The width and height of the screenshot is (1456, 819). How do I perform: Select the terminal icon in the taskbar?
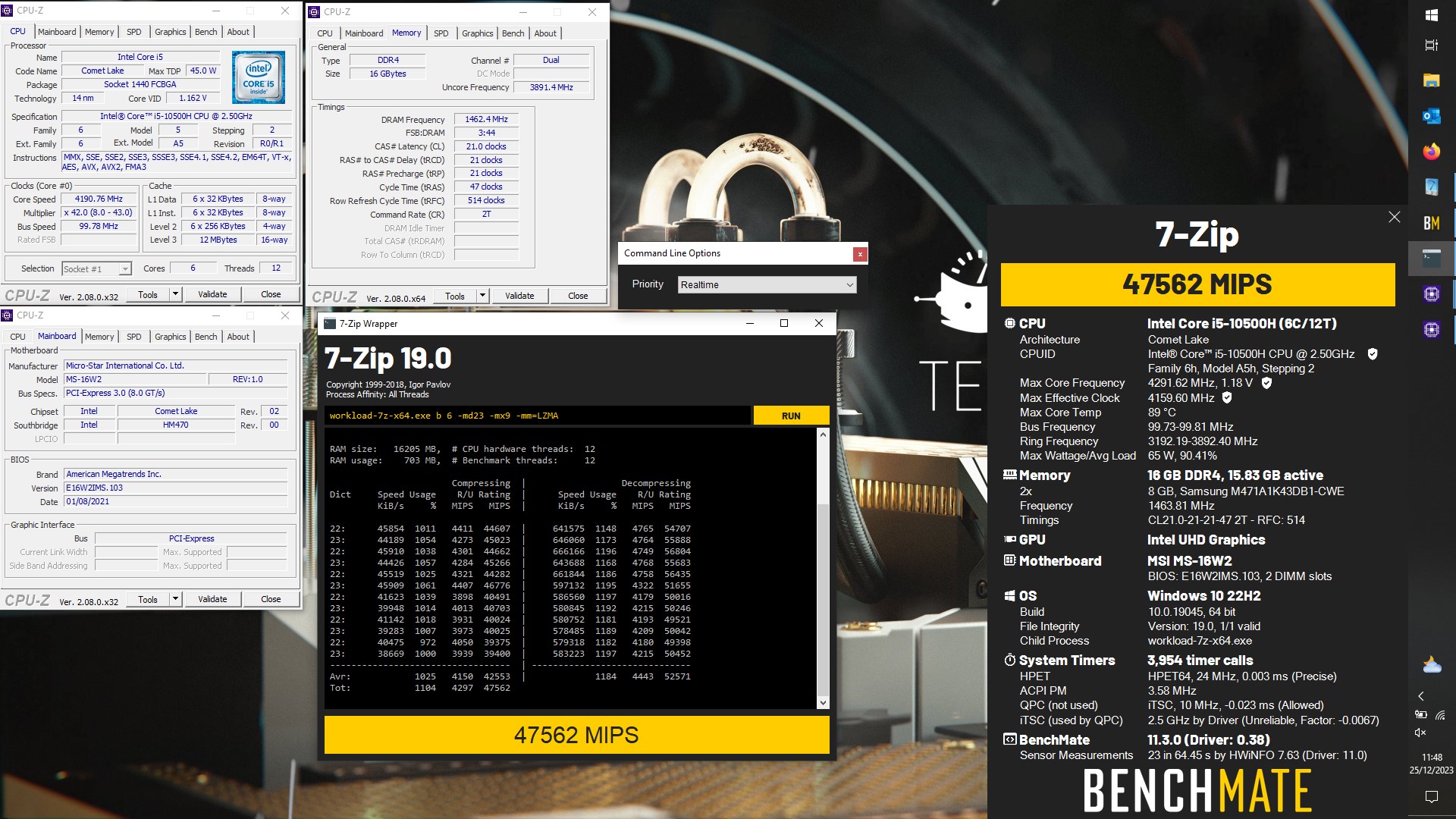1431,258
